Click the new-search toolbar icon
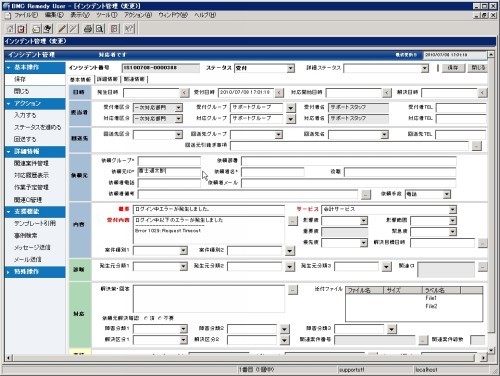The width and height of the screenshot is (500, 376). point(48,29)
